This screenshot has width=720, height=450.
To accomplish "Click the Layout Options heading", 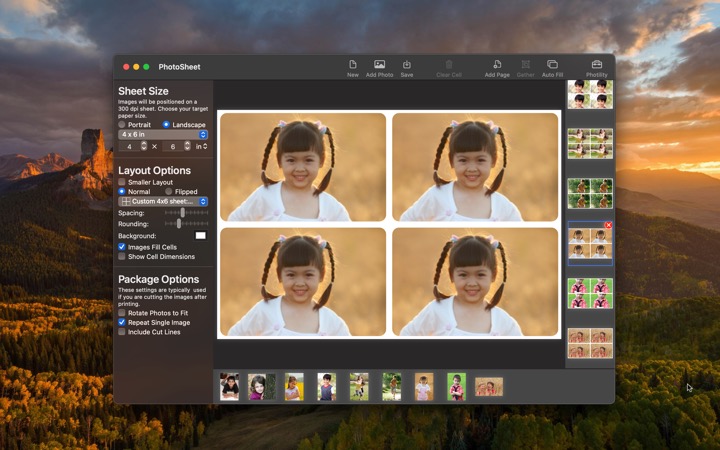I will pyautogui.click(x=154, y=170).
